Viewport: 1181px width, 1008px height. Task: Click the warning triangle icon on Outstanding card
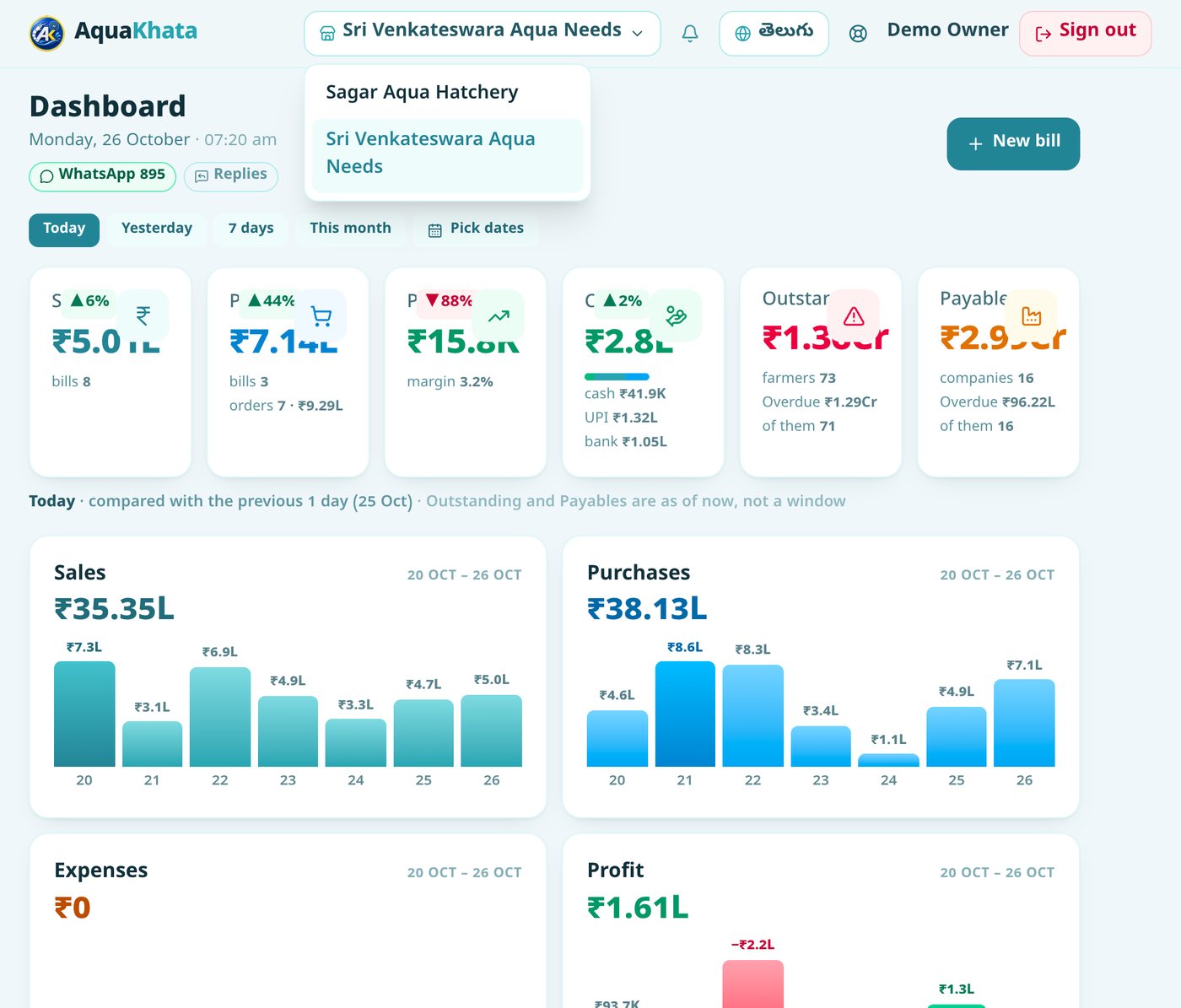click(x=854, y=315)
